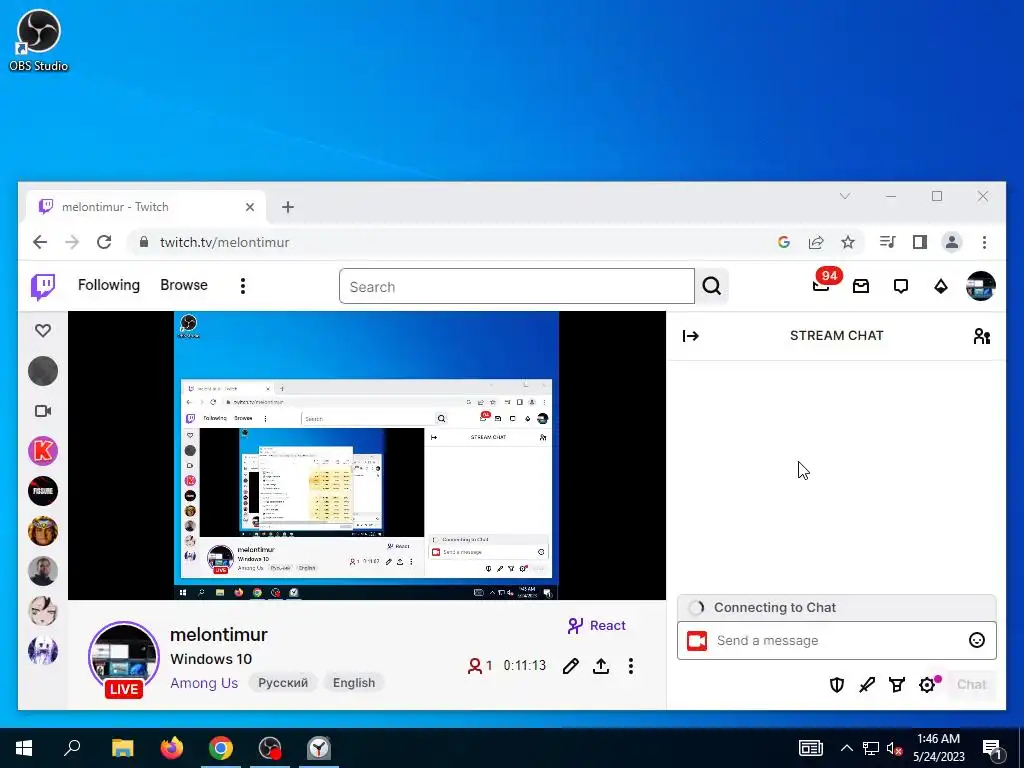This screenshot has width=1024, height=768.
Task: Click the followed channels heart icon
Action: coord(43,330)
